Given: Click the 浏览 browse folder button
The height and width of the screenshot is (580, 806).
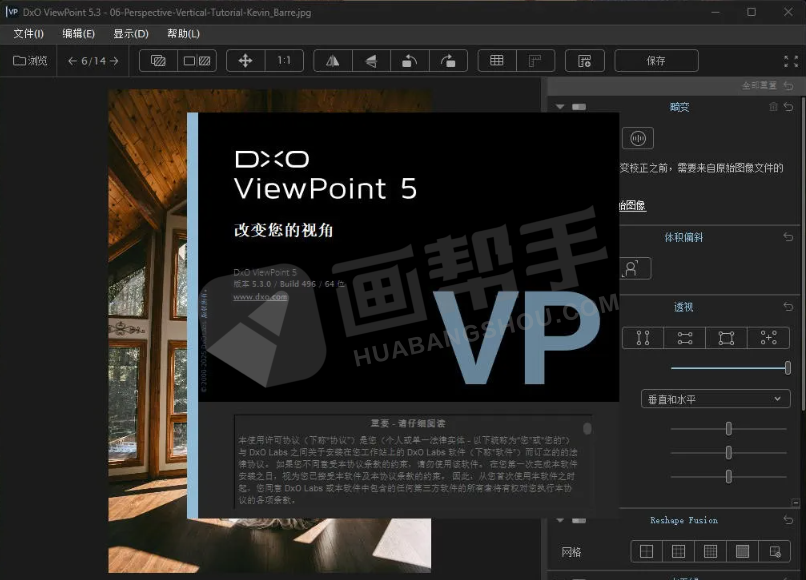Looking at the screenshot, I should [x=30, y=61].
